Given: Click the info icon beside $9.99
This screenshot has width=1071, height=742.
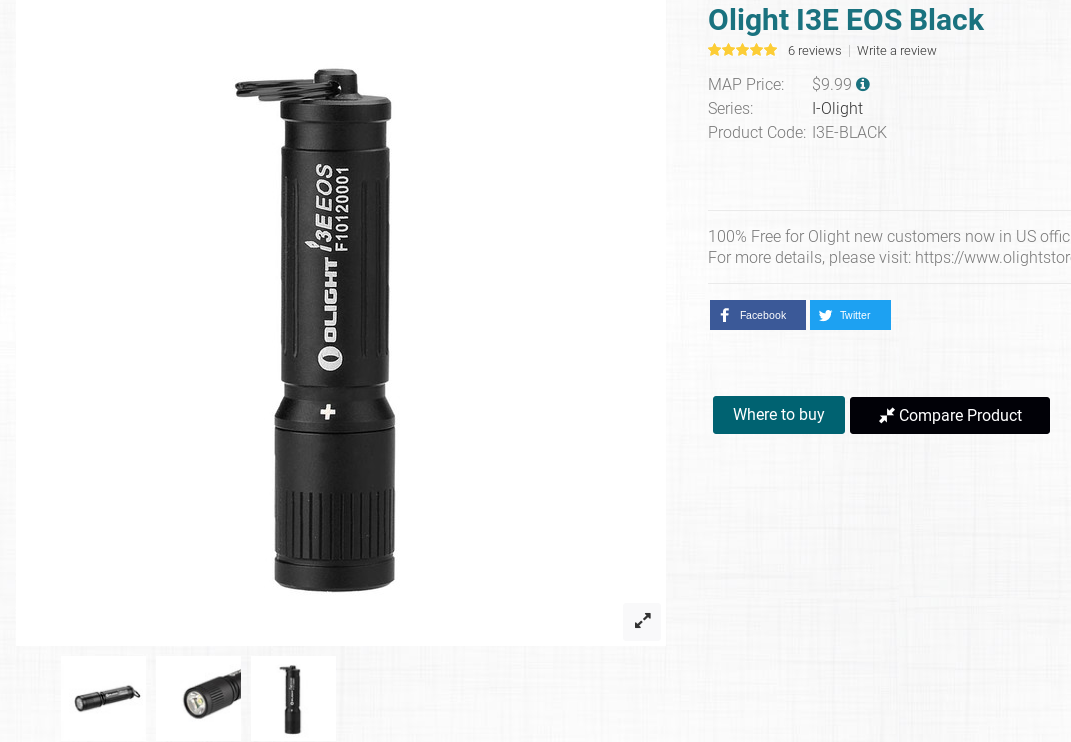Looking at the screenshot, I should pyautogui.click(x=863, y=84).
